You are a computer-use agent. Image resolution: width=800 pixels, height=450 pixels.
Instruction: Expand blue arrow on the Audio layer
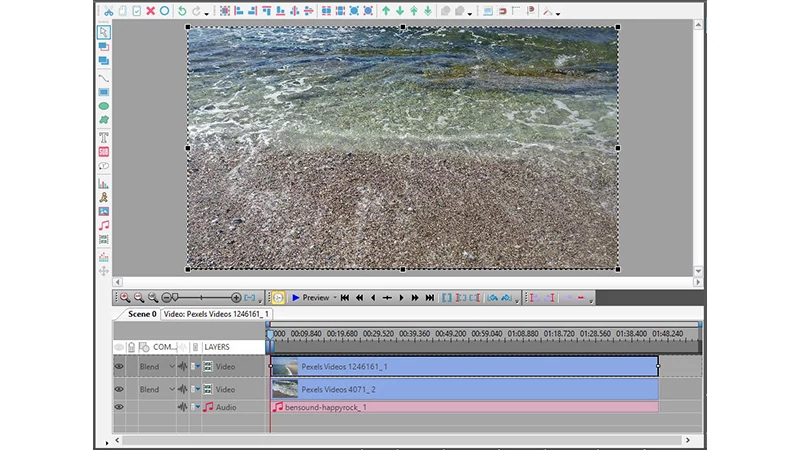(198, 407)
